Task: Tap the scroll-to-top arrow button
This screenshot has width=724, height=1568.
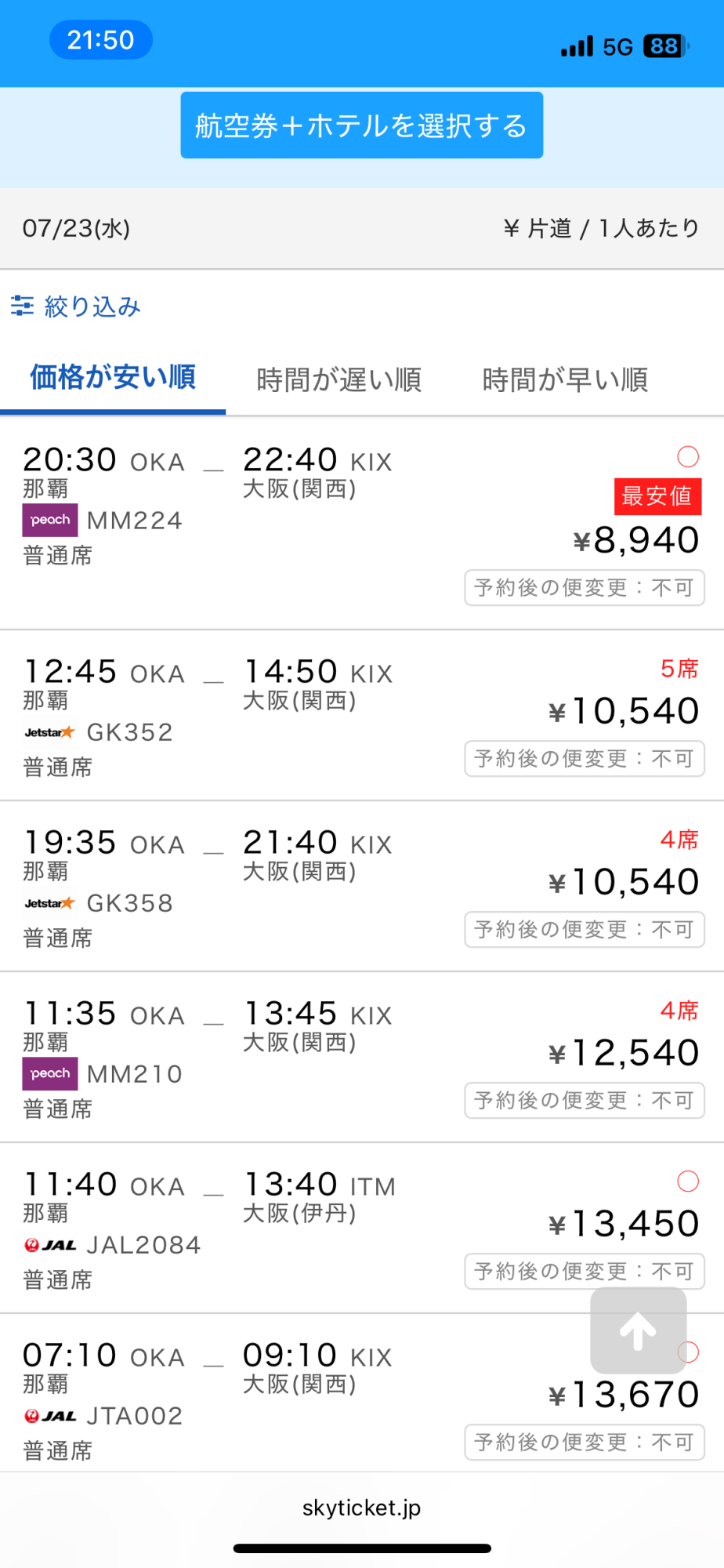Action: (x=638, y=1330)
